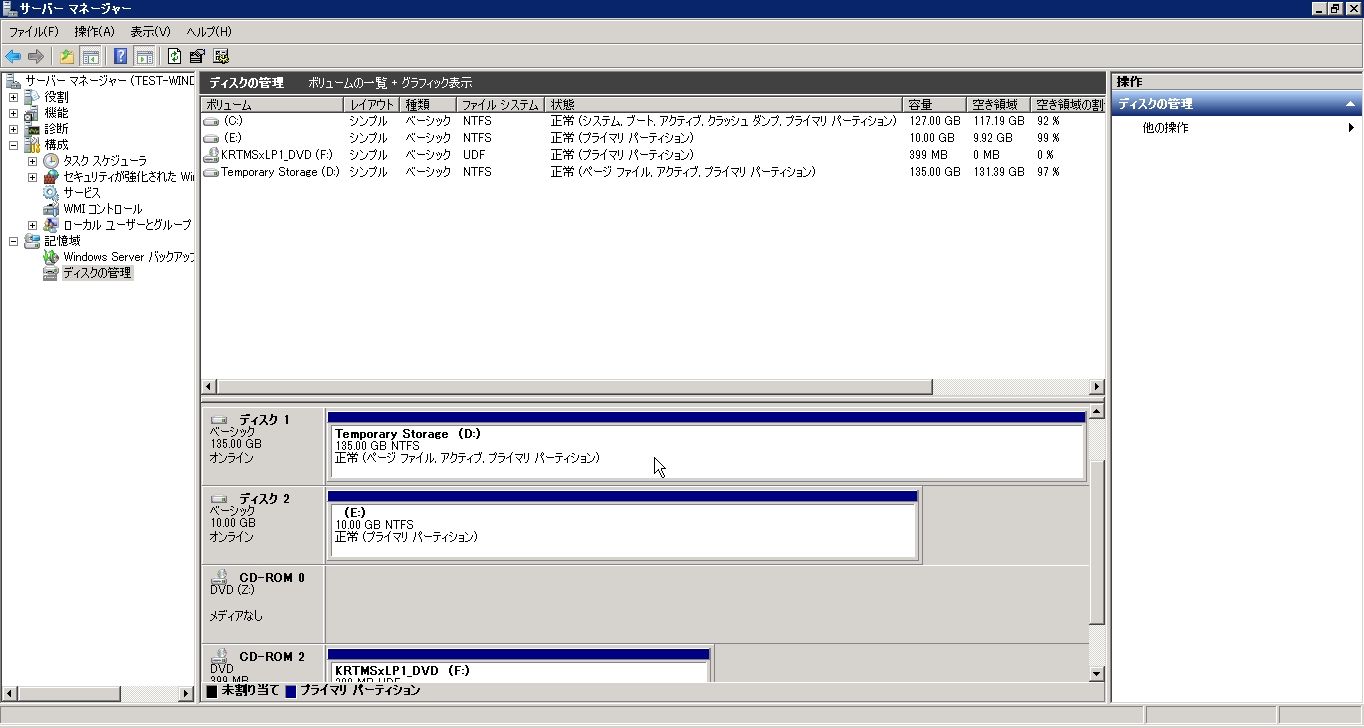This screenshot has height=728, width=1364.
Task: Click the タスク スケジューラ clock icon
Action: coord(51,161)
